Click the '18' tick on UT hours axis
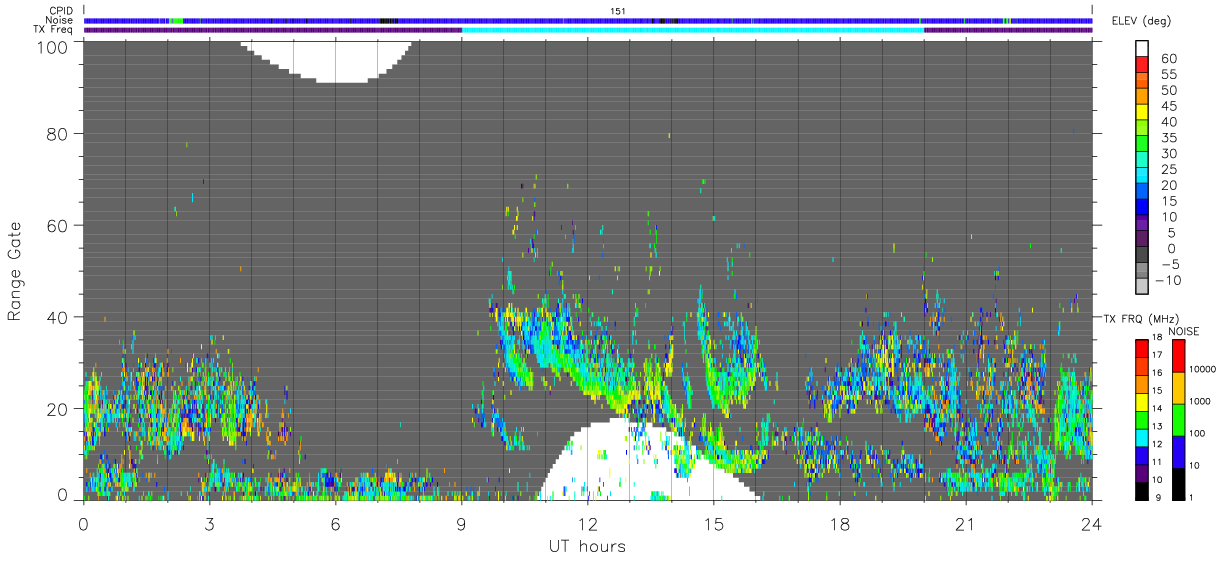The width and height of the screenshot is (1228, 567). [840, 524]
